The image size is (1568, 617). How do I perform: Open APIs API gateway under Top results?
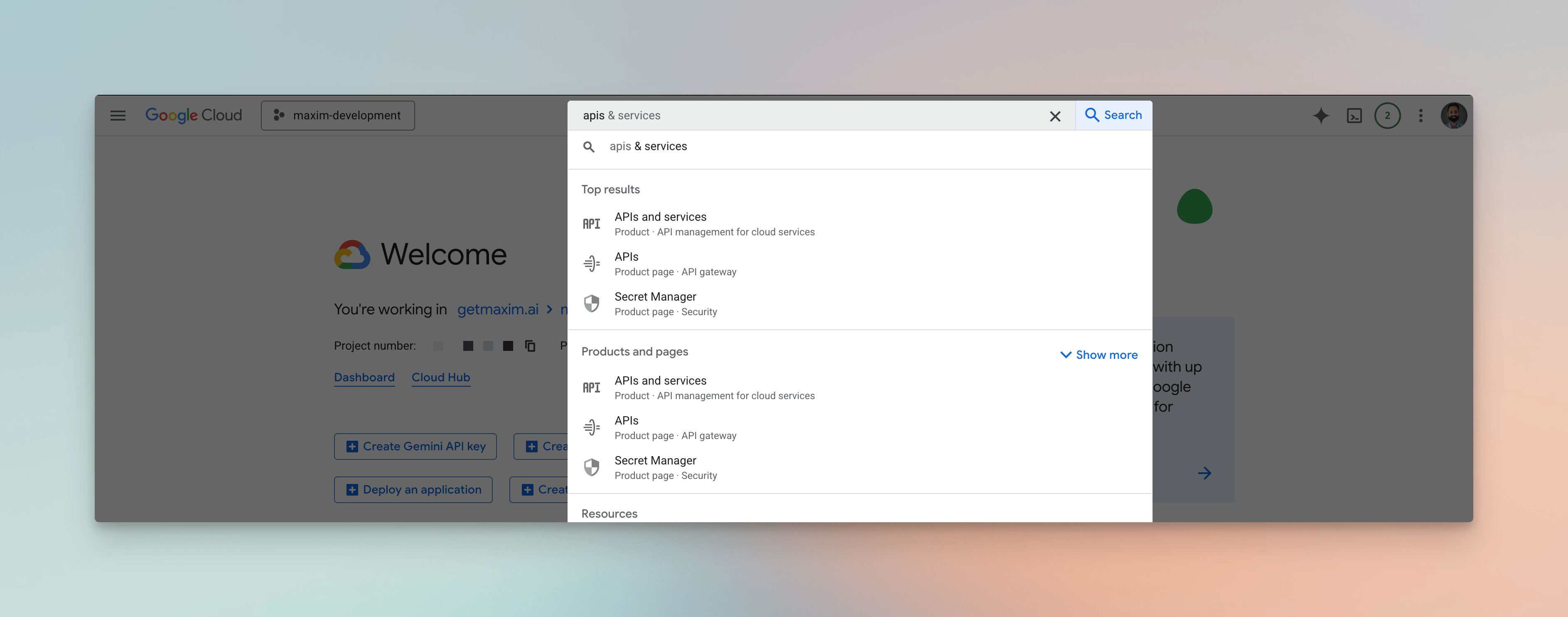coord(860,264)
